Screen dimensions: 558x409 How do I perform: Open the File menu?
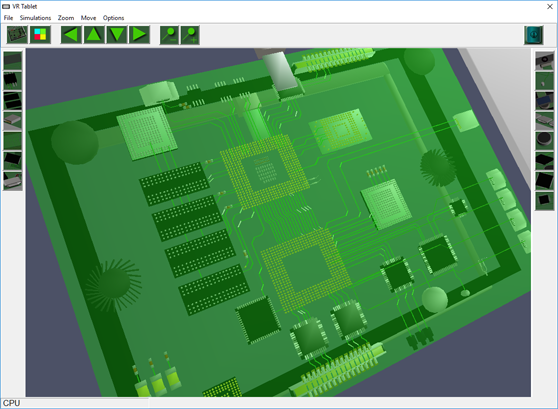(8, 18)
